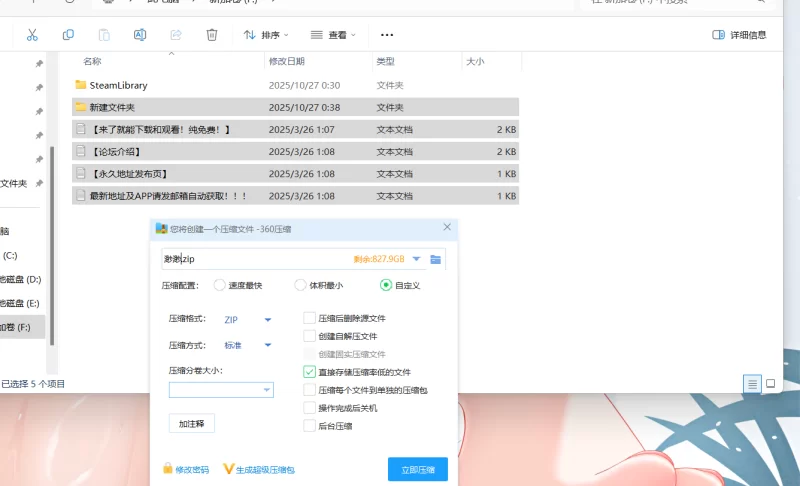This screenshot has height=486, width=800.
Task: Click the archive filename input field
Action: pyautogui.click(x=255, y=260)
